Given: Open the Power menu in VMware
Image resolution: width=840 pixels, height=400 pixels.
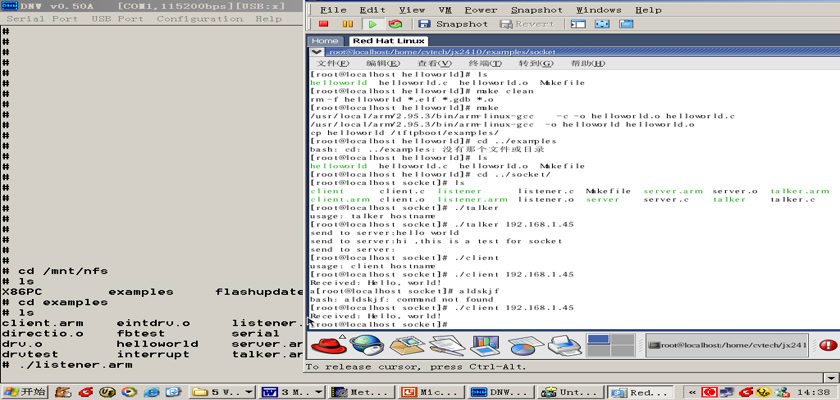Looking at the screenshot, I should click(481, 9).
